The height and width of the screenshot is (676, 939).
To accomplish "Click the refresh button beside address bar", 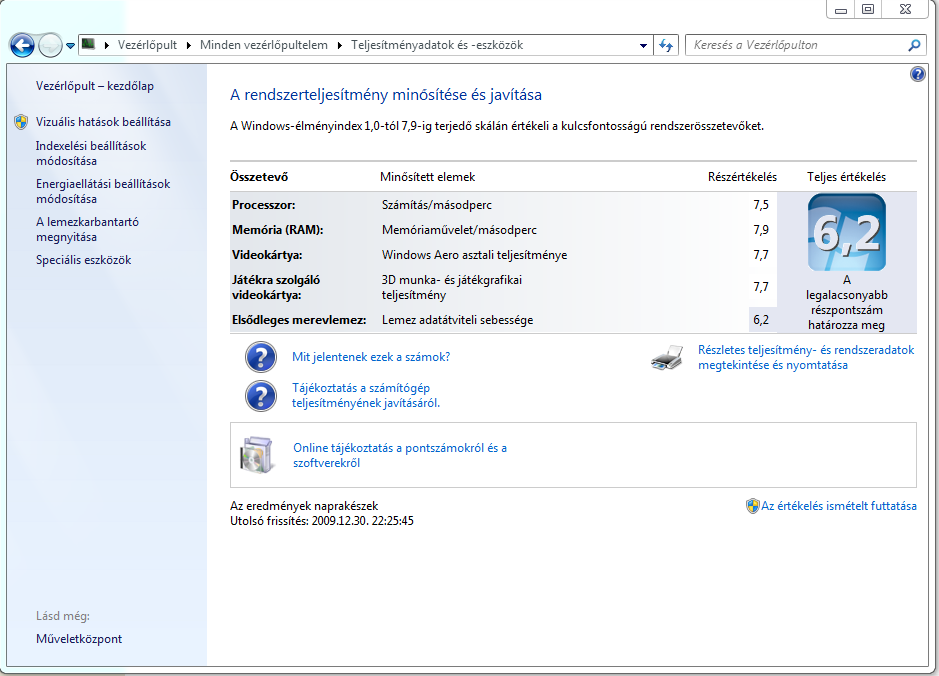I will 666,46.
